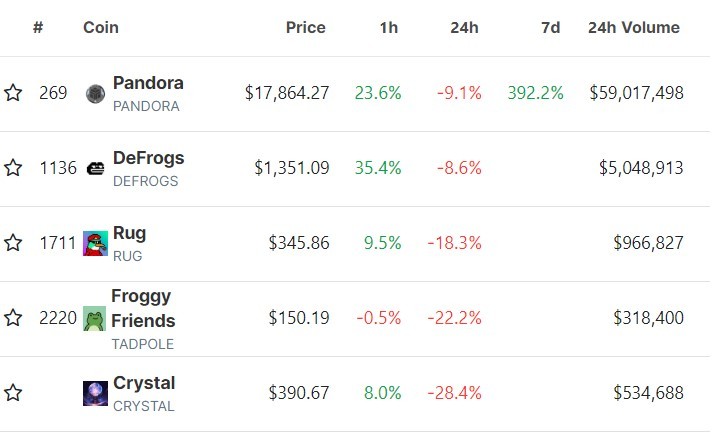Viewport: 714px width, 432px height.
Task: Open the Crystal coin name link
Action: coord(144,383)
